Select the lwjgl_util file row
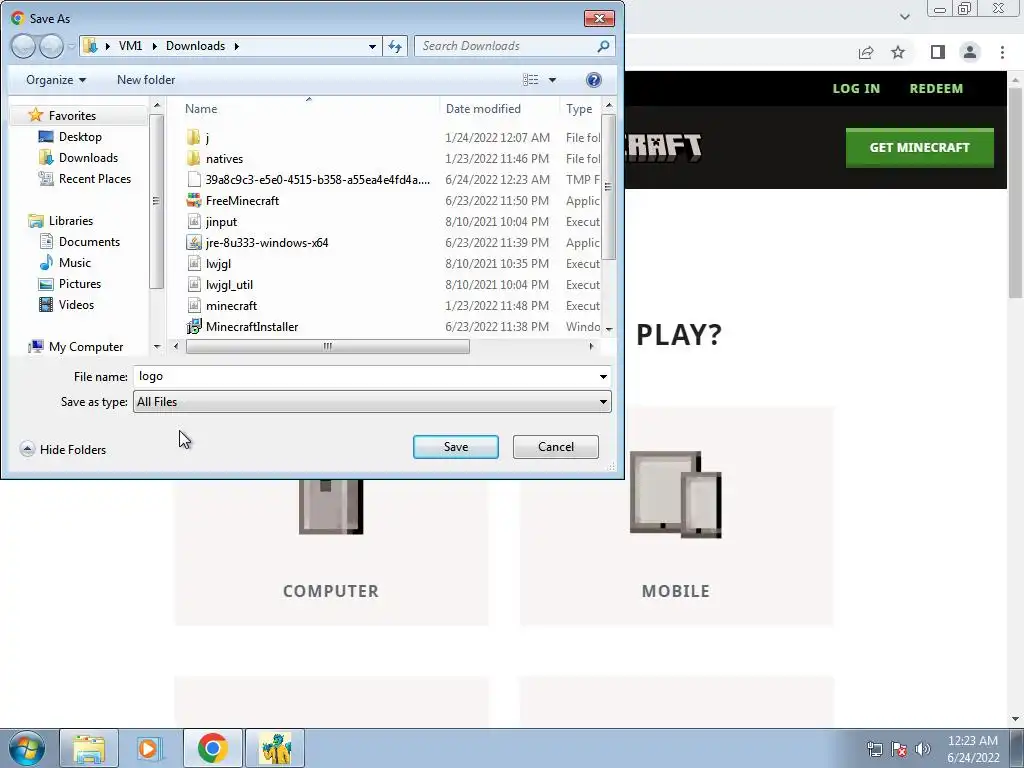This screenshot has width=1024, height=768. 392,285
